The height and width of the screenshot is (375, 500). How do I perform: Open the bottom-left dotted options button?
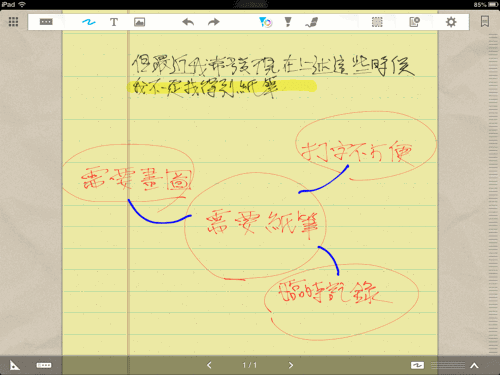(x=44, y=365)
